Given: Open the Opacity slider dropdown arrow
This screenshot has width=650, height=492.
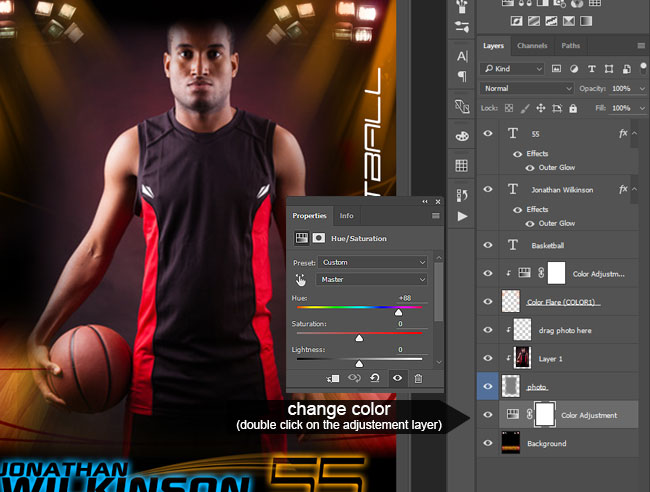Looking at the screenshot, I should click(642, 88).
